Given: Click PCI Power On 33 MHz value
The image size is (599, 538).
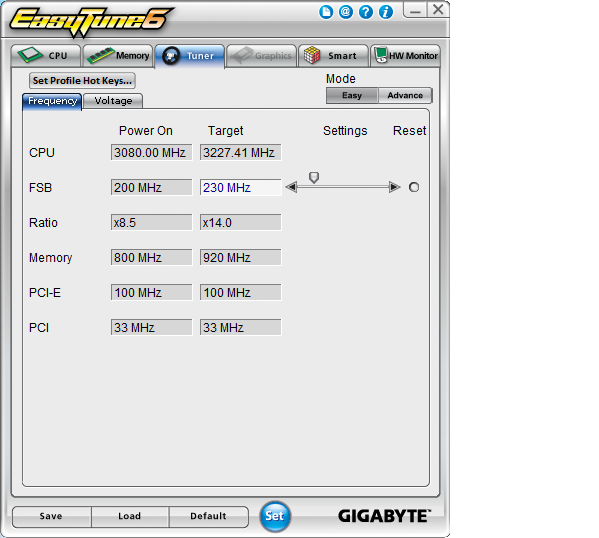Looking at the screenshot, I should coord(152,327).
